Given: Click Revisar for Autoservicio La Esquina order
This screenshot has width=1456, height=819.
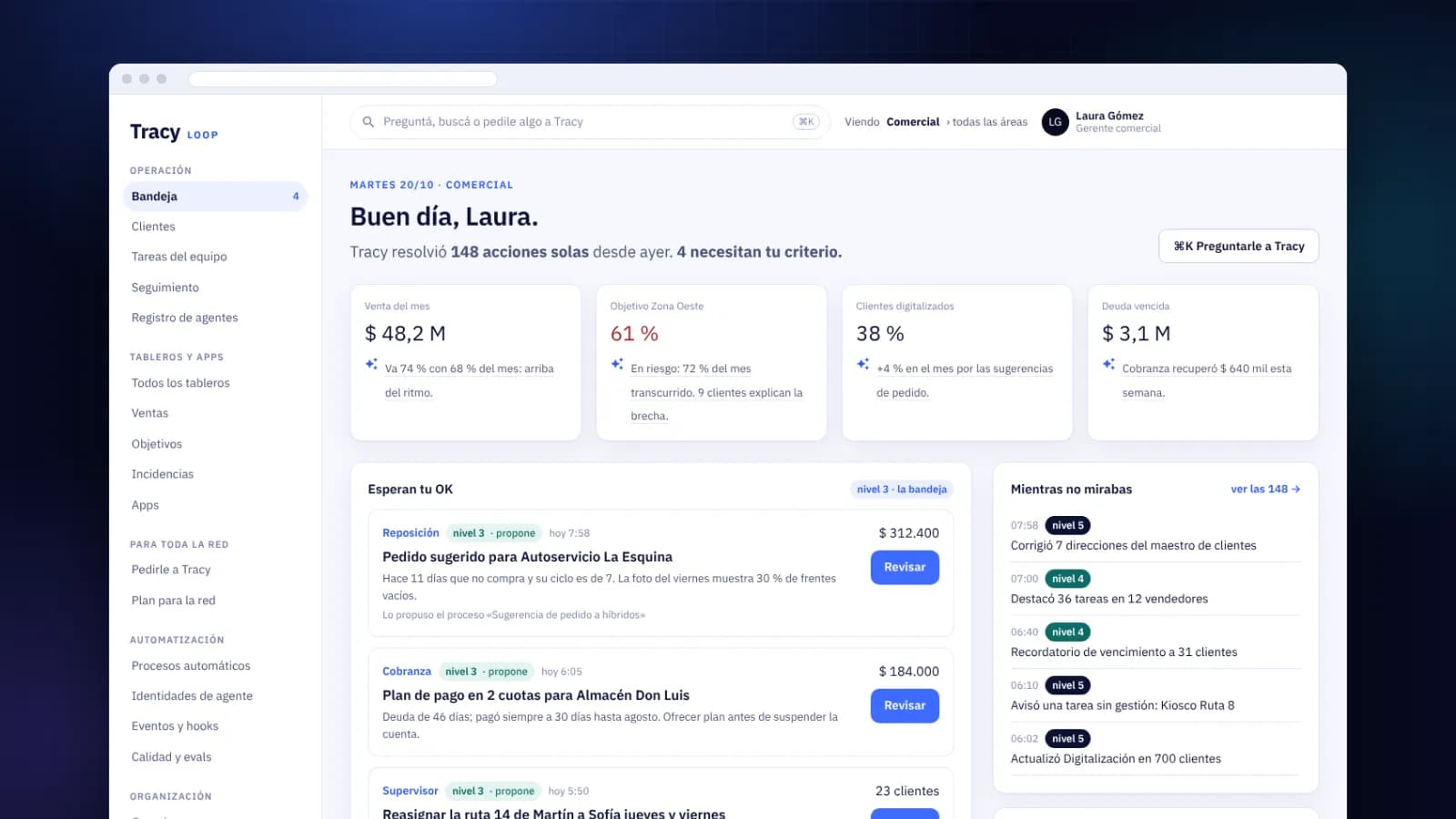Looking at the screenshot, I should pyautogui.click(x=905, y=567).
